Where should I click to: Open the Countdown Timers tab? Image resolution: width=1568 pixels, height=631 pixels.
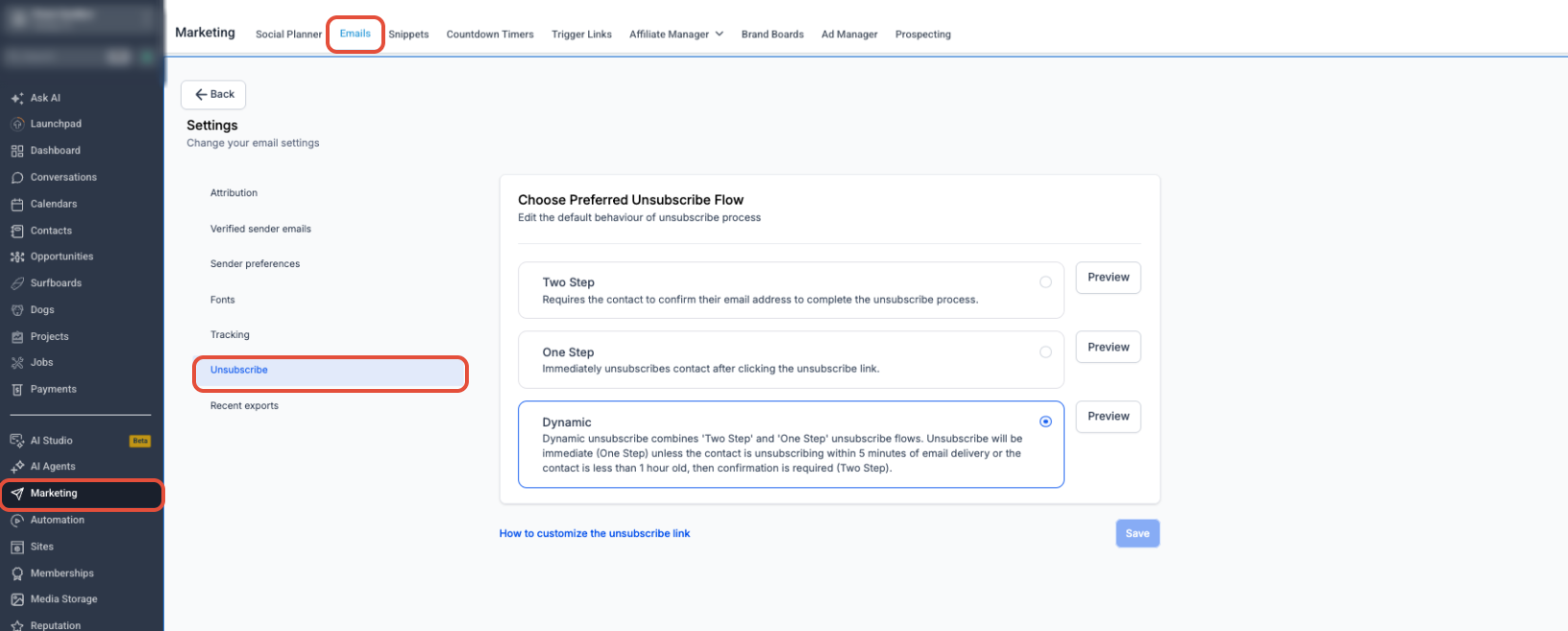[490, 35]
